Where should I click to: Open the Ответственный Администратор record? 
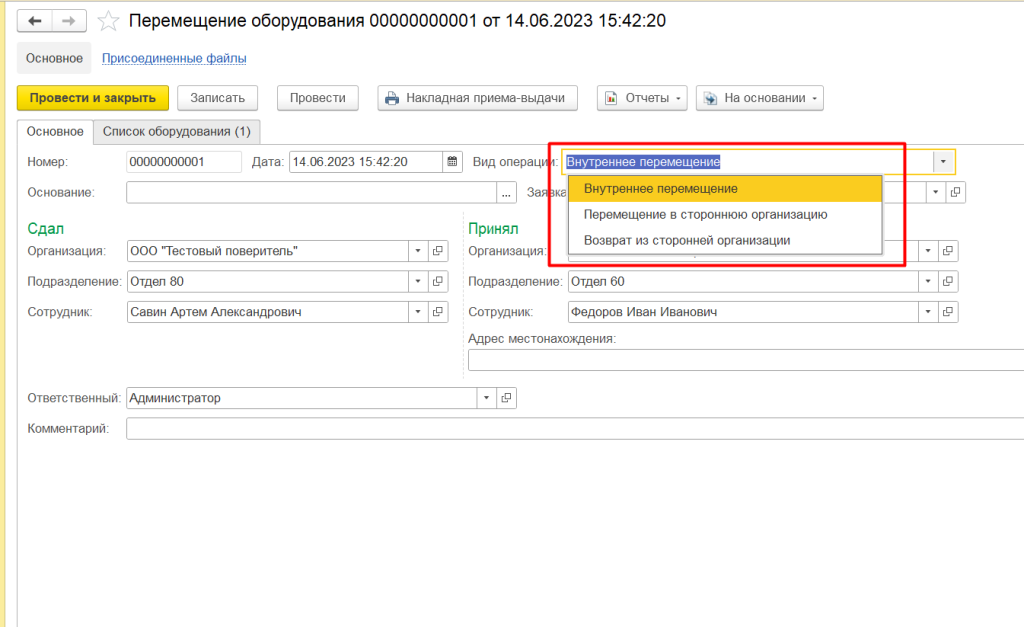(x=506, y=398)
